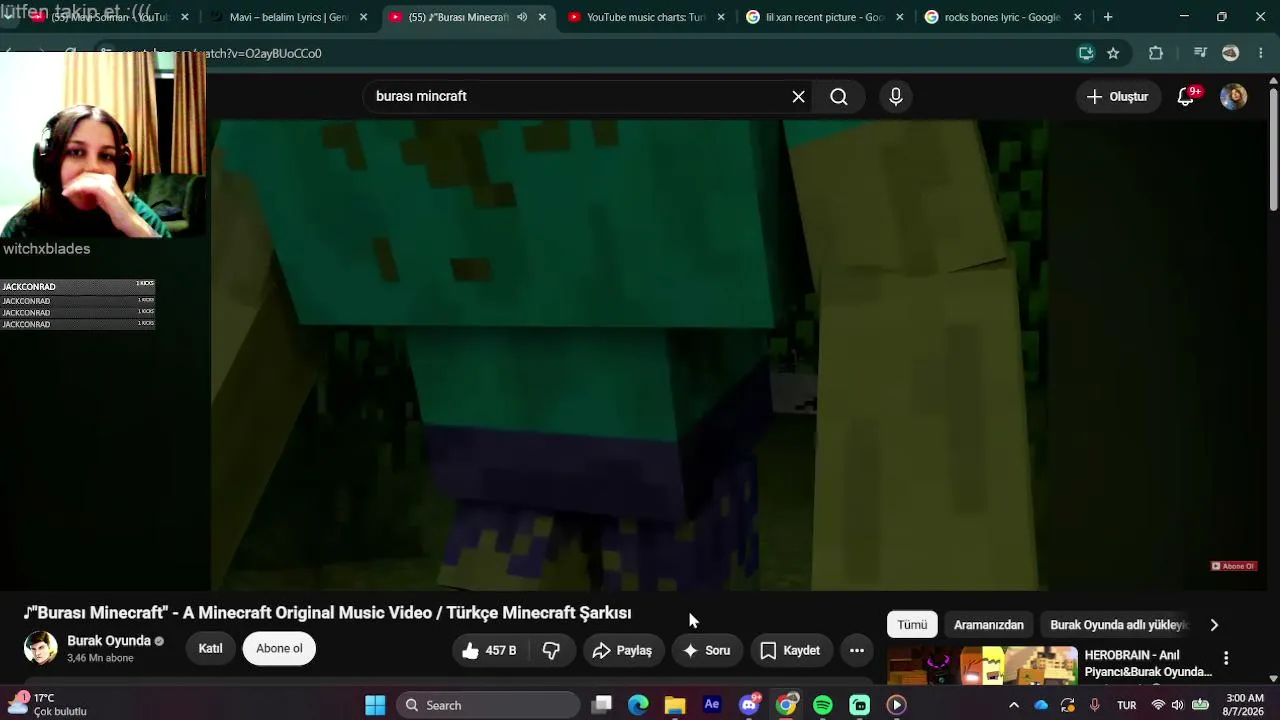This screenshot has width=1280, height=720.
Task: Close the YouTube music charts tab
Action: pos(721,17)
